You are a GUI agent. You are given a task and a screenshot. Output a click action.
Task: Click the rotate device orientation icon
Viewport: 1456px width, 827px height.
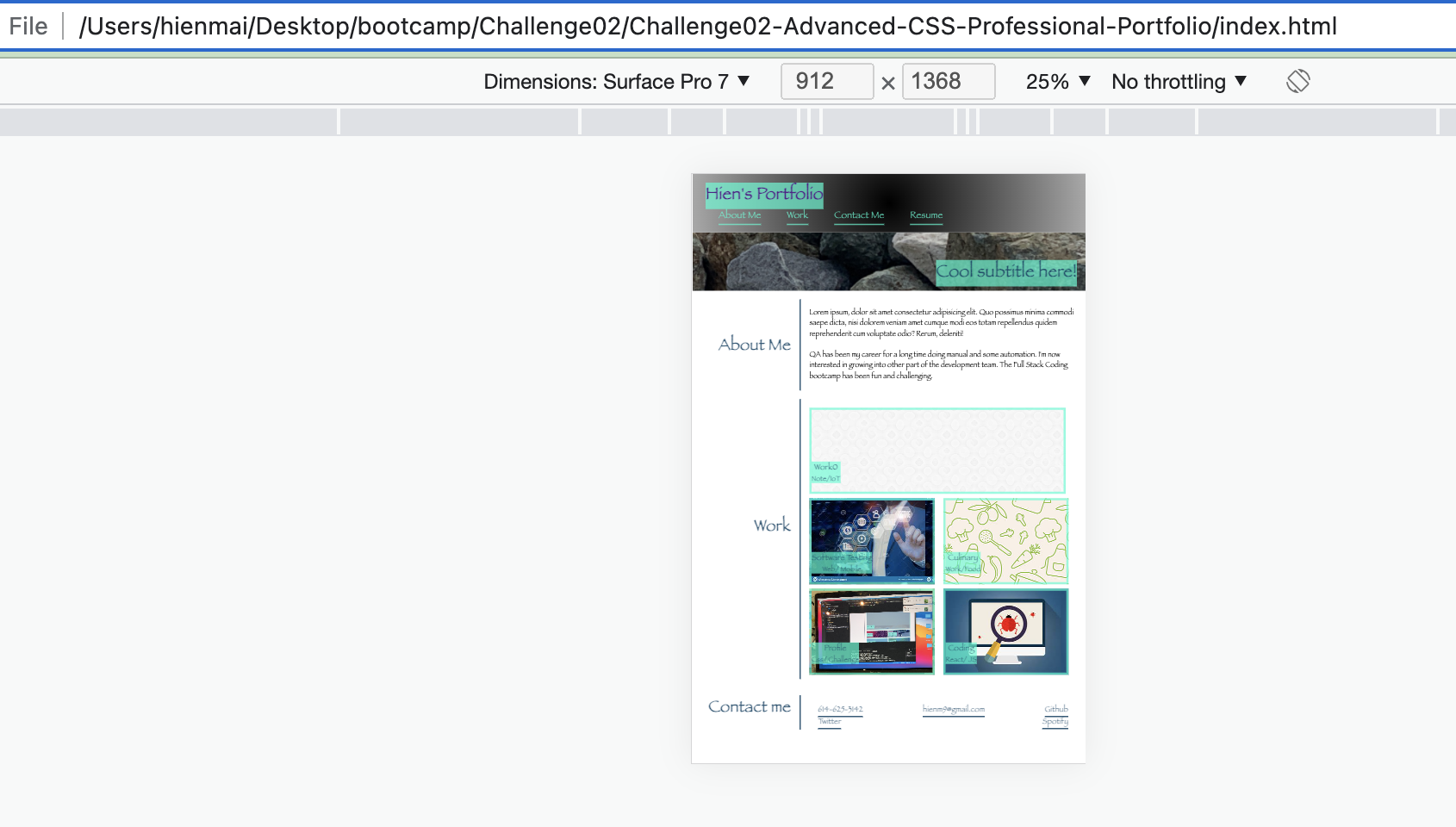[x=1297, y=81]
